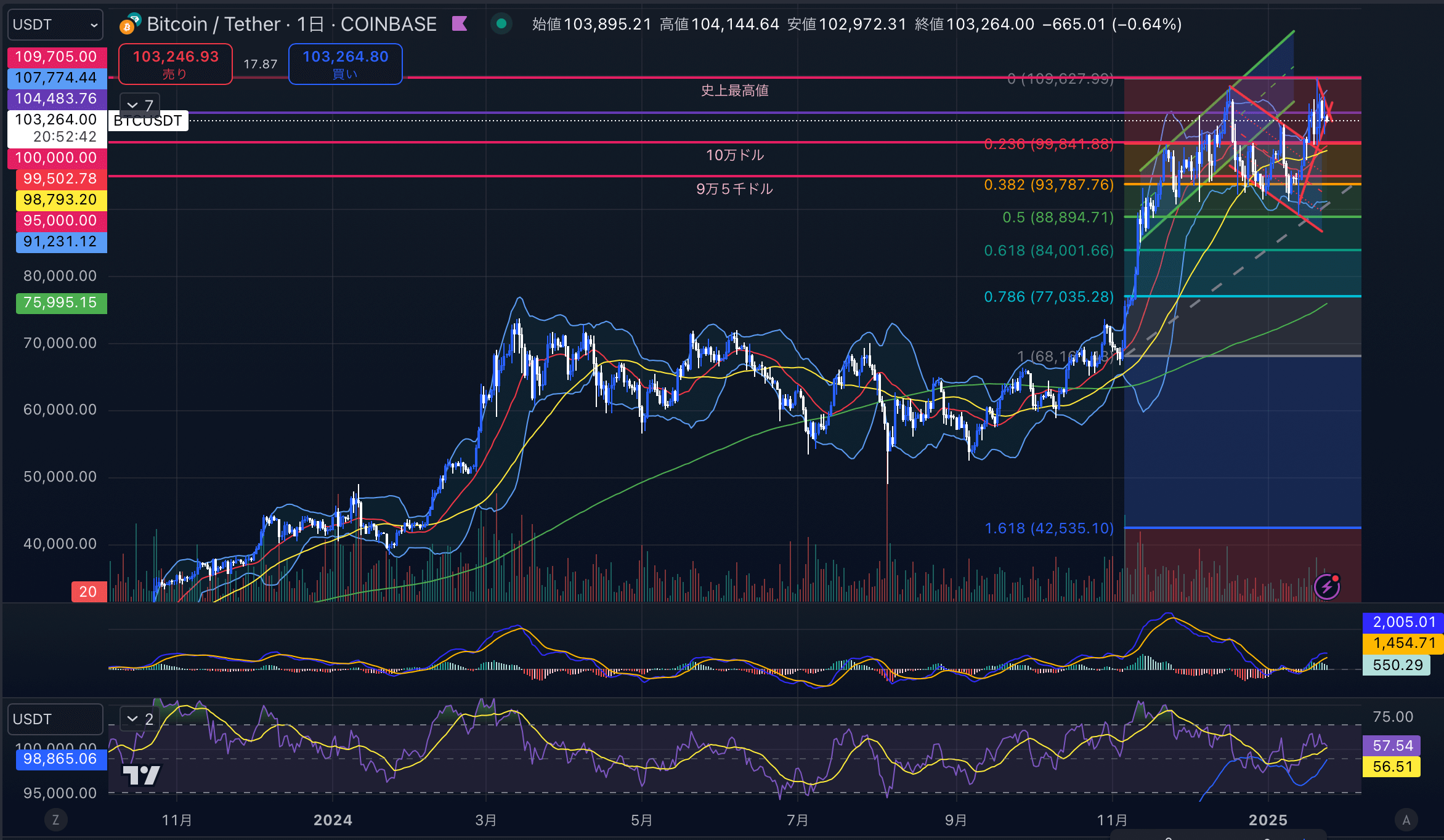Click the 史上最高値 horizontal line label
The width and height of the screenshot is (1444, 840).
(734, 91)
